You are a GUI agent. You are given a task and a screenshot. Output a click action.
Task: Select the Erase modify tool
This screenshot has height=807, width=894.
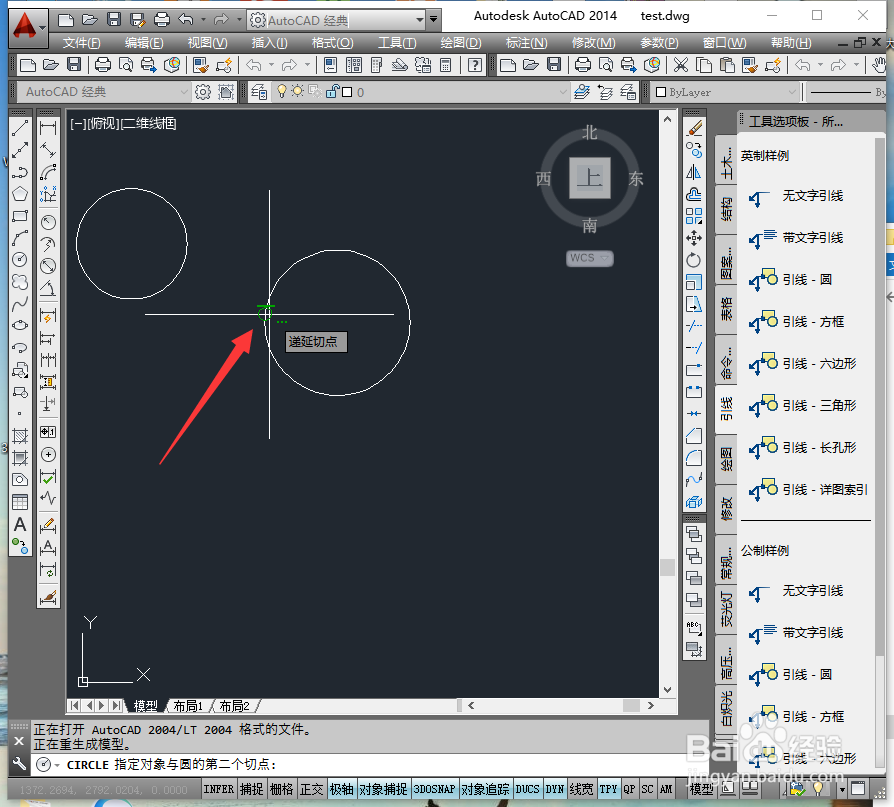[694, 128]
